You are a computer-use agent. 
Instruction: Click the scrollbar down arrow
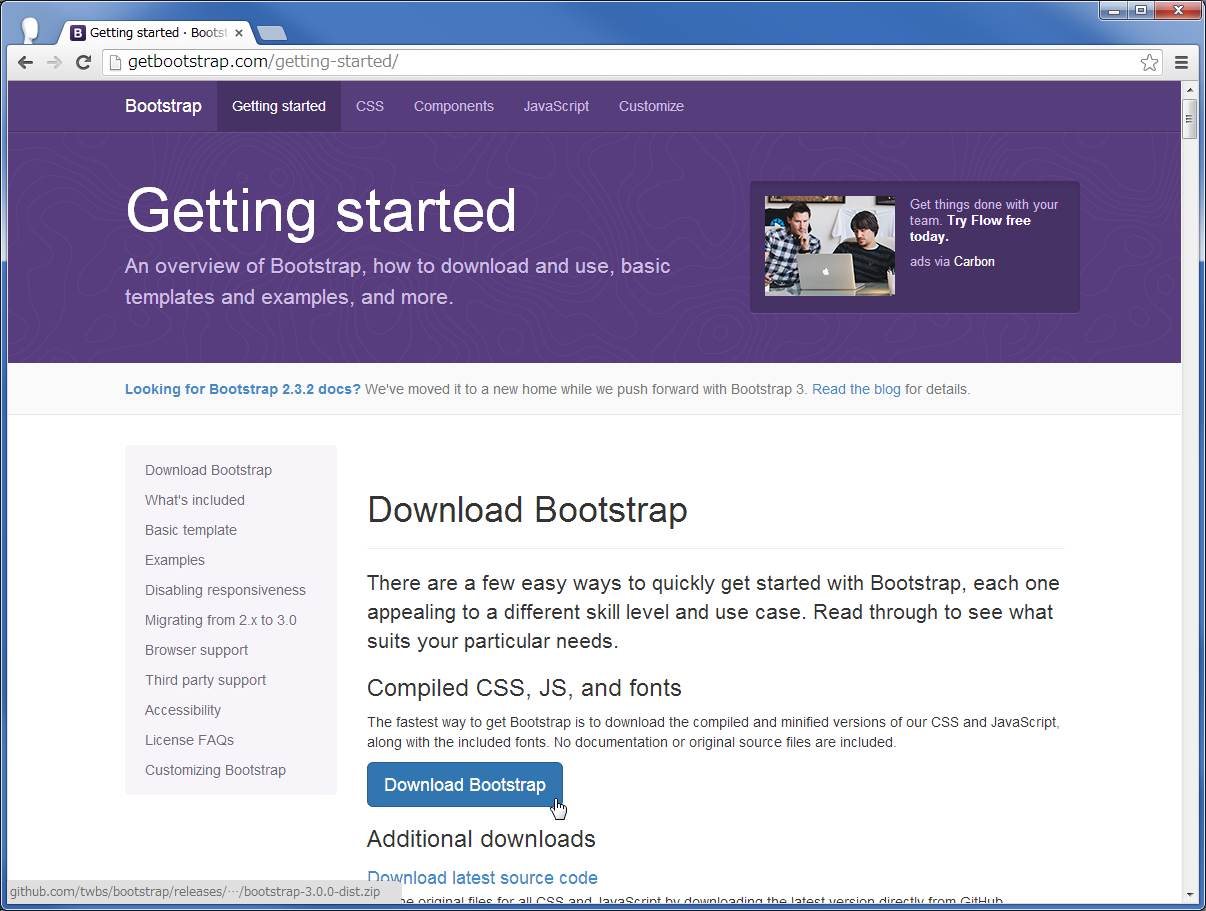coord(1189,894)
